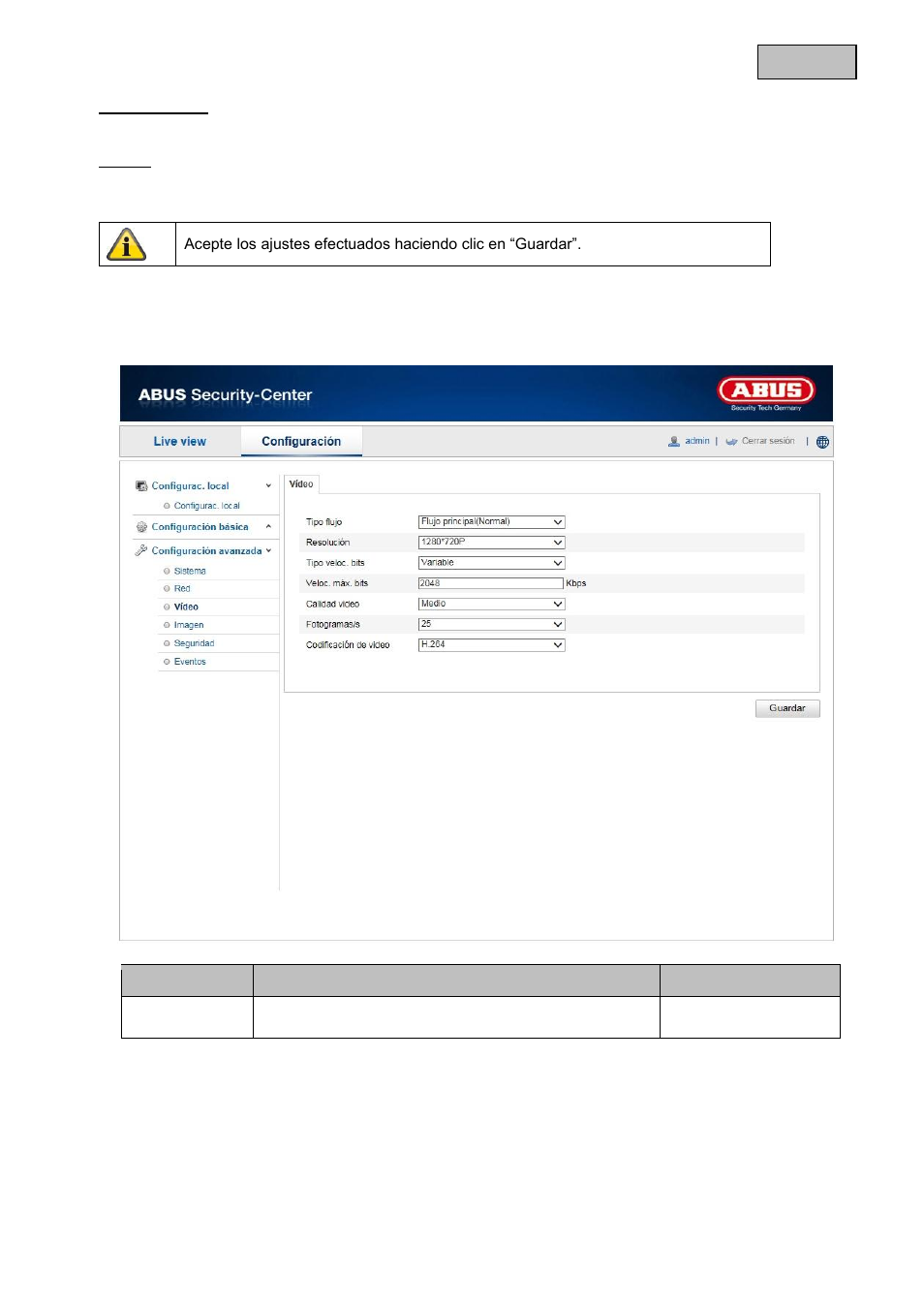Click the Sistema bullet icon
Image resolution: width=924 pixels, height=1308 pixels.
click(167, 572)
